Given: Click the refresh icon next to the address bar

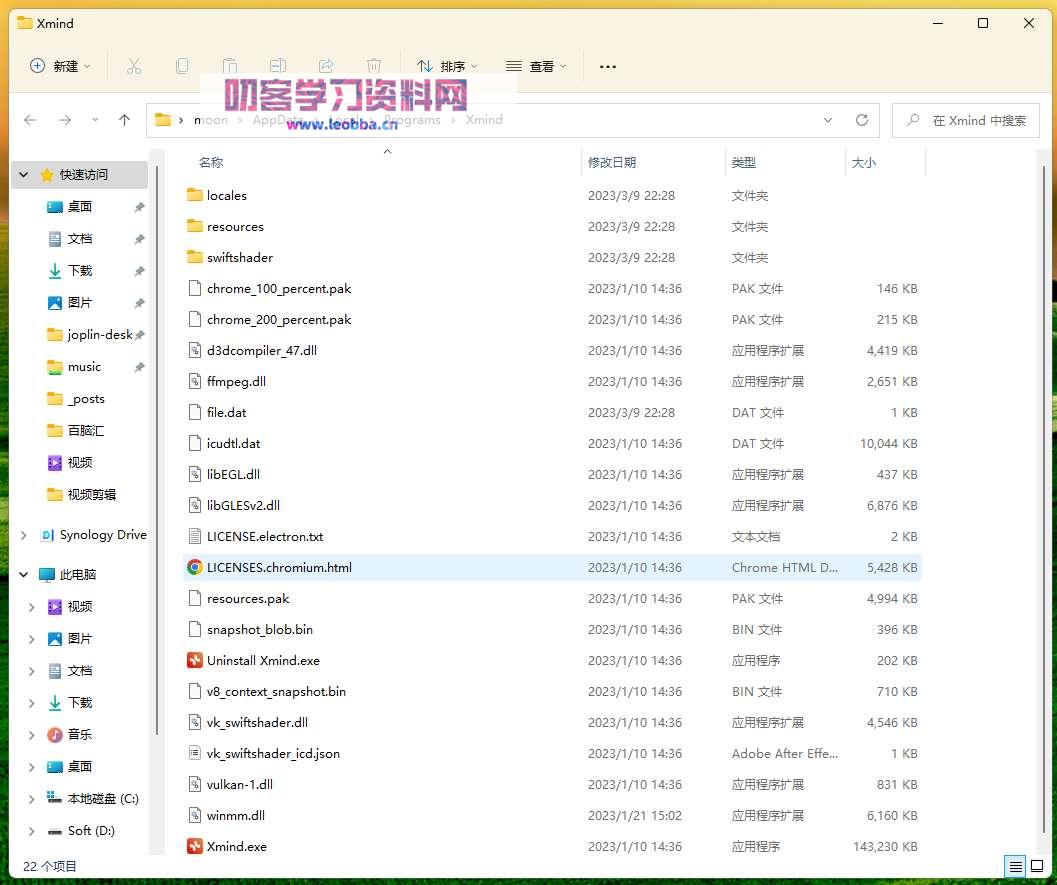Looking at the screenshot, I should [x=862, y=120].
